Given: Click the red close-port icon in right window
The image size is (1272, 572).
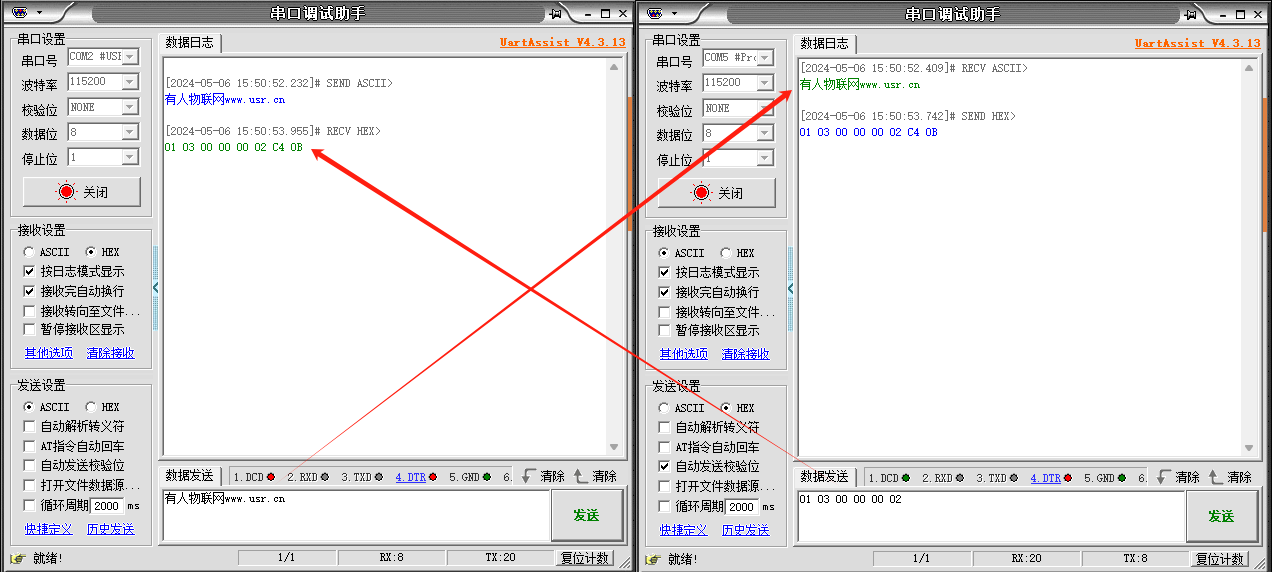Looking at the screenshot, I should 701,193.
